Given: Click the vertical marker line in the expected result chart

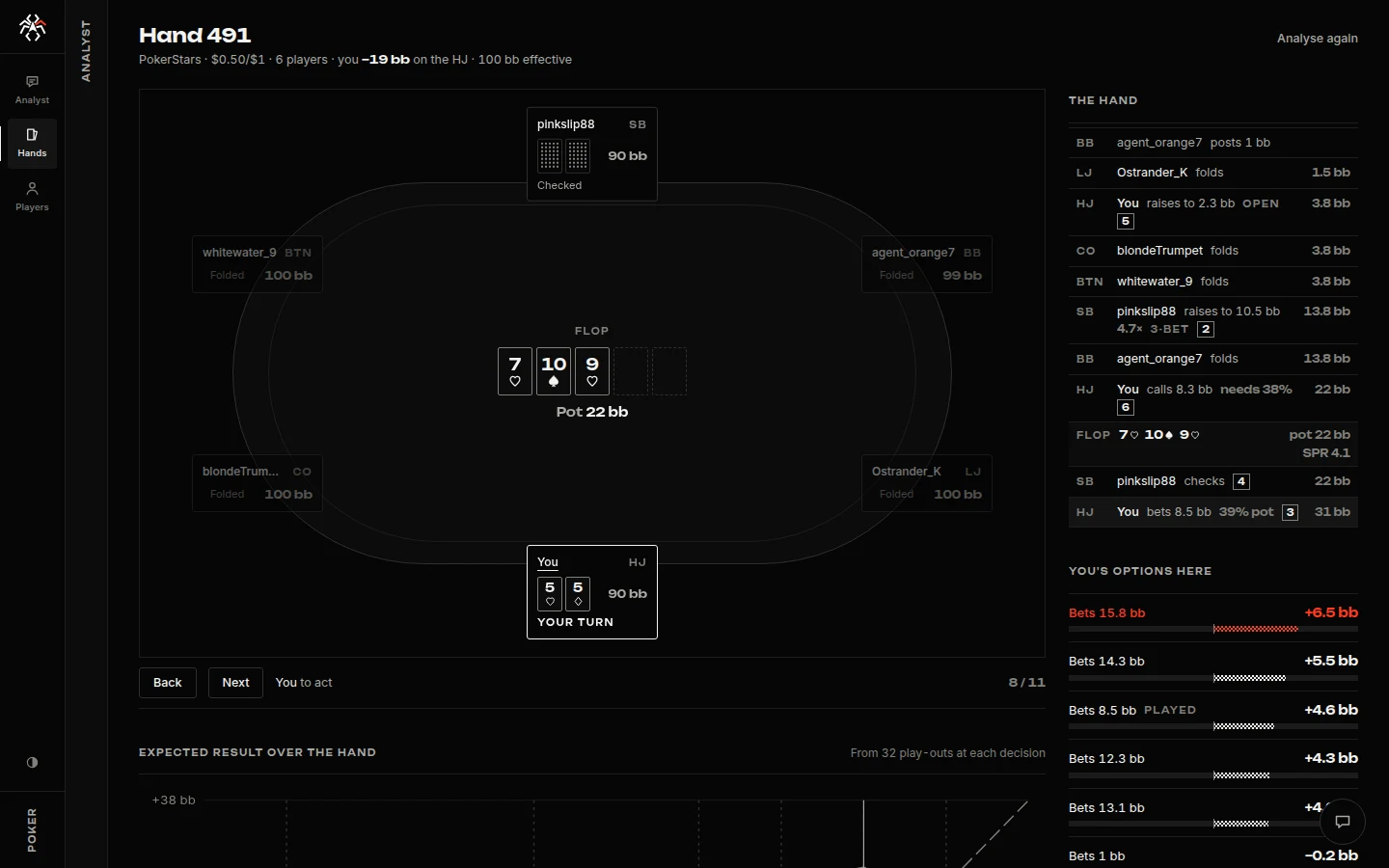Looking at the screenshot, I should [x=863, y=834].
